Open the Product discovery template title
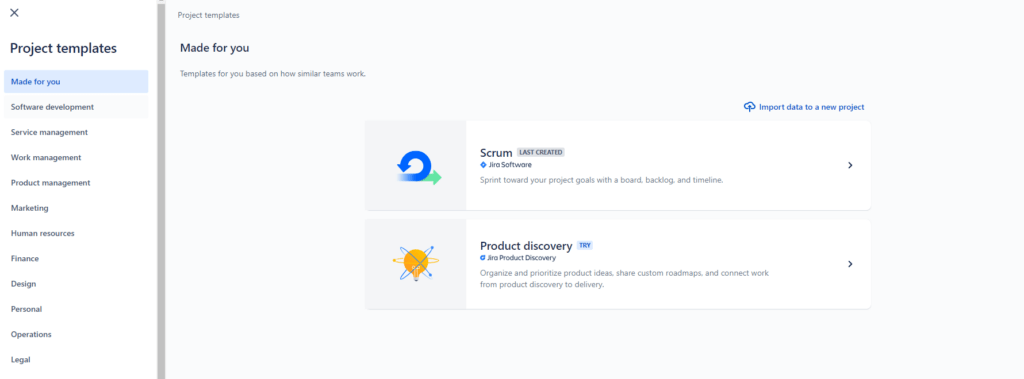The height and width of the screenshot is (379, 1024). [x=526, y=246]
